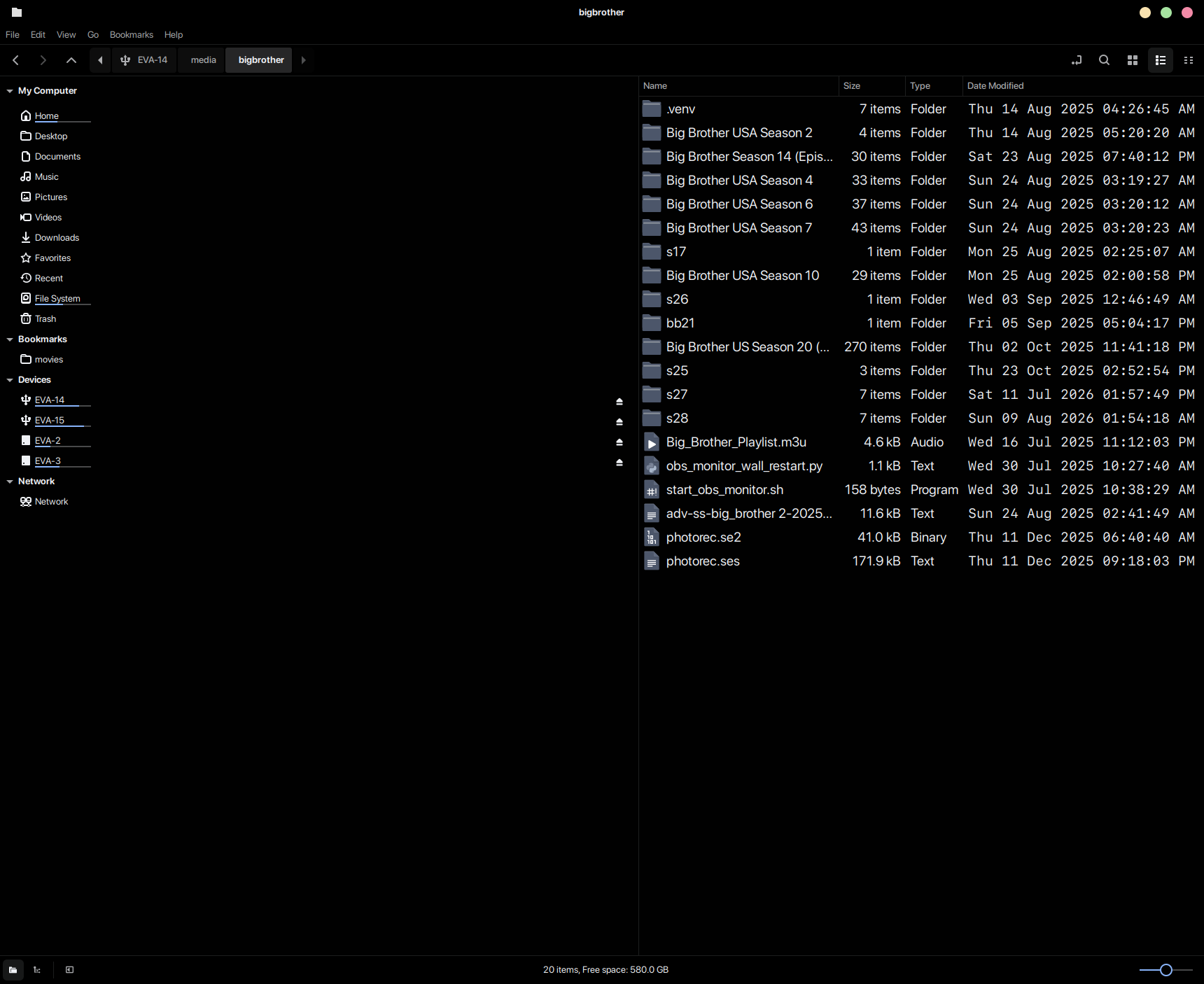
Task: Select start_obs_monitor.sh script icon
Action: [652, 490]
